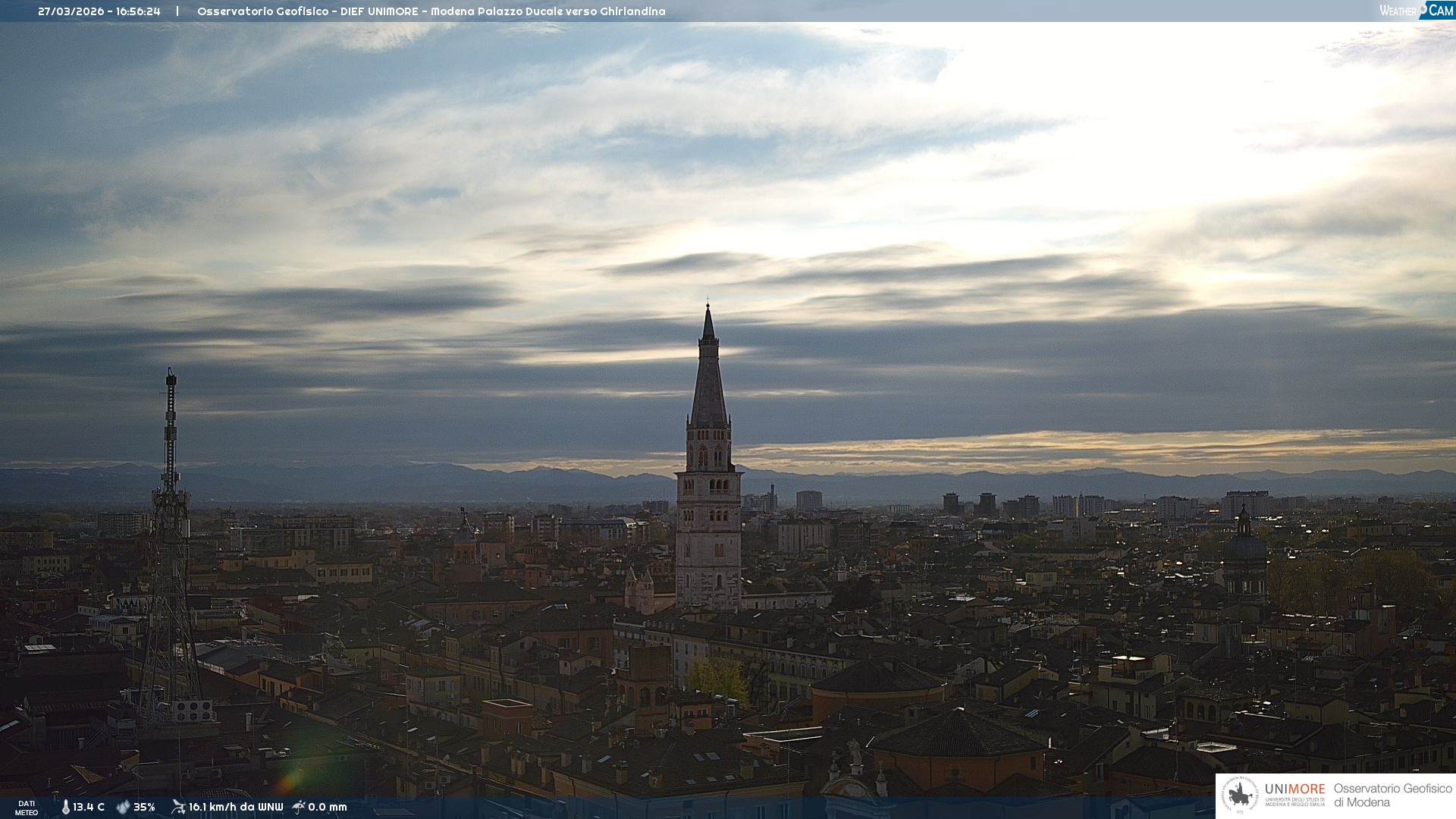Click the 35% humidity value
Image resolution: width=1456 pixels, height=819 pixels.
coord(144,808)
